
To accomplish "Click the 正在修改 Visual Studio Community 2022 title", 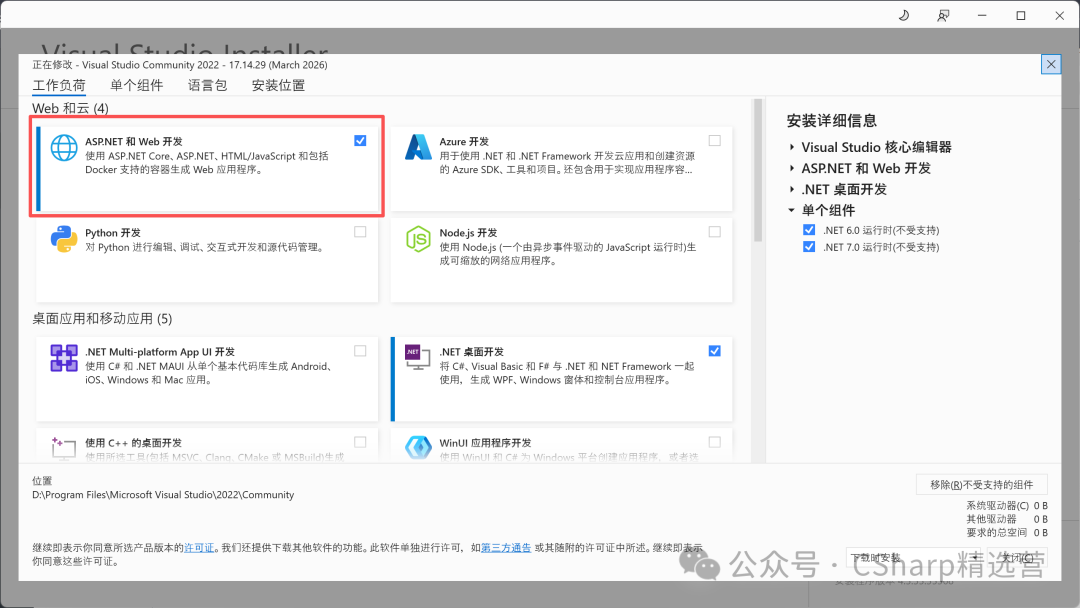I will [x=180, y=65].
